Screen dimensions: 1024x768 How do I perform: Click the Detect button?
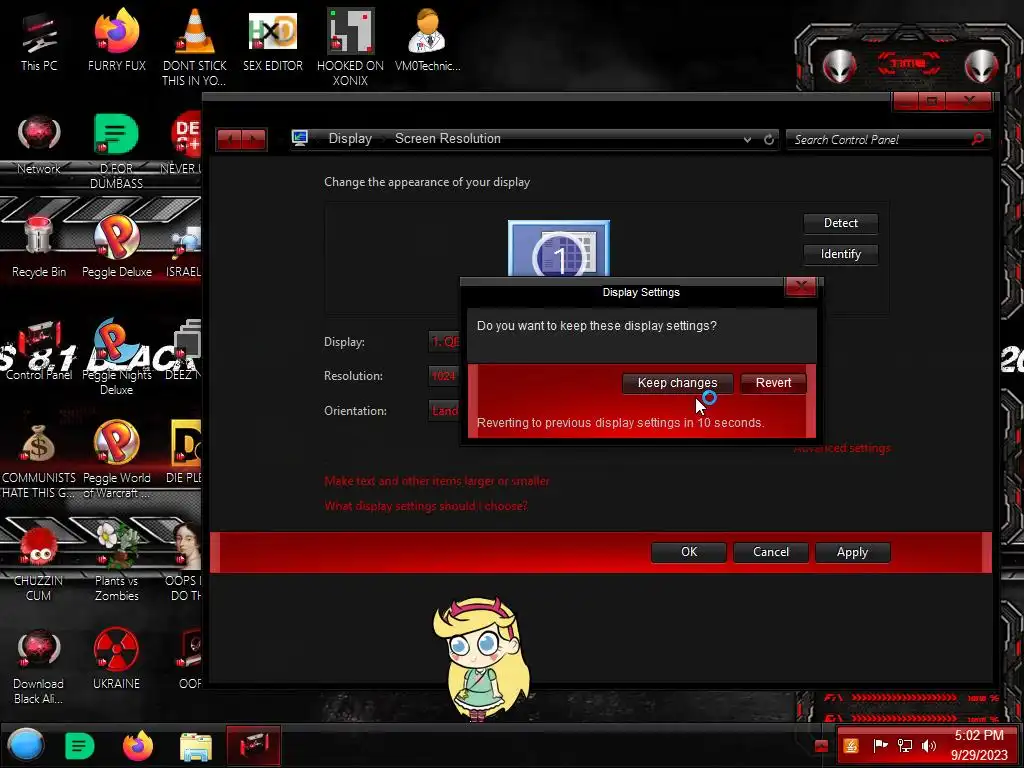pyautogui.click(x=840, y=223)
